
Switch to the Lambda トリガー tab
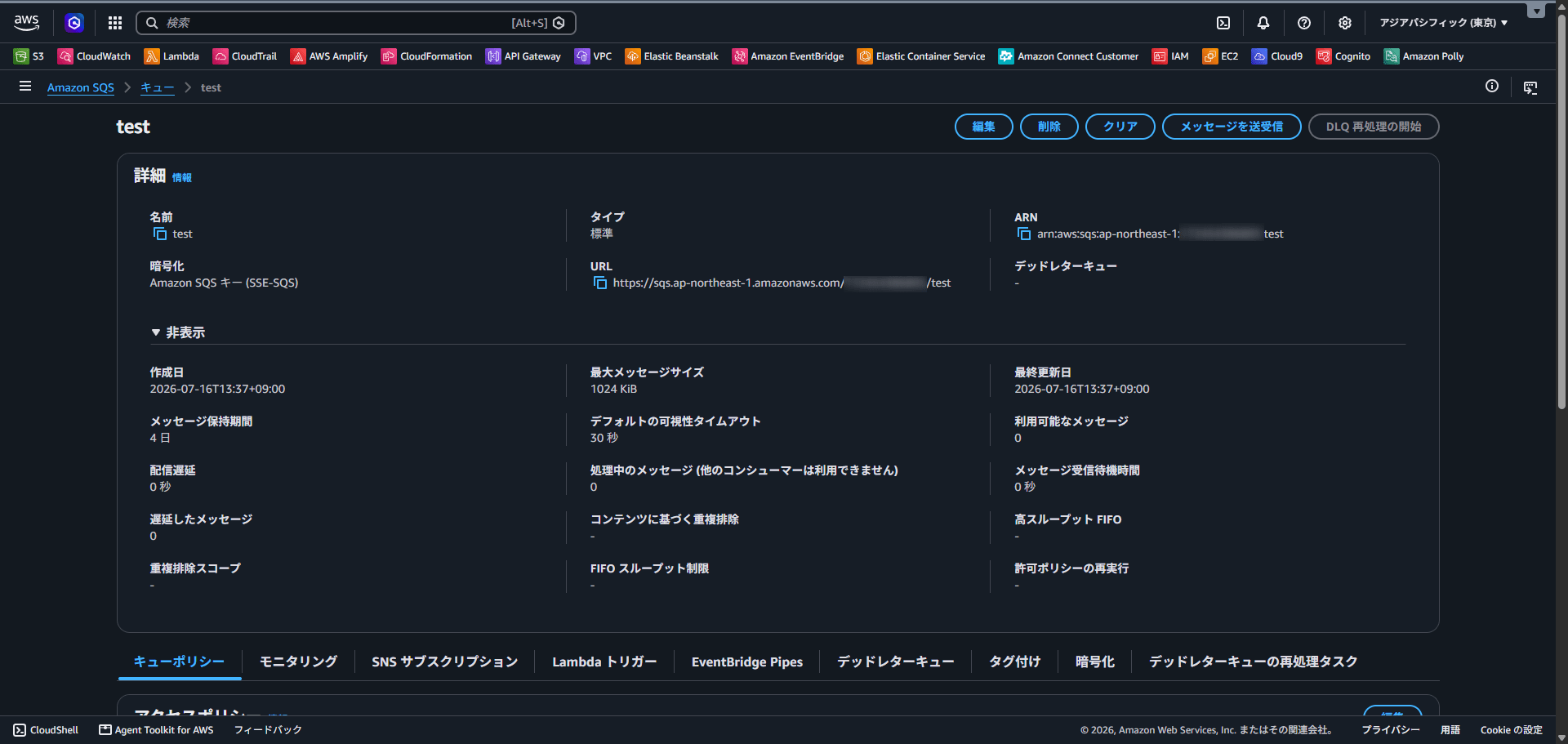click(604, 662)
